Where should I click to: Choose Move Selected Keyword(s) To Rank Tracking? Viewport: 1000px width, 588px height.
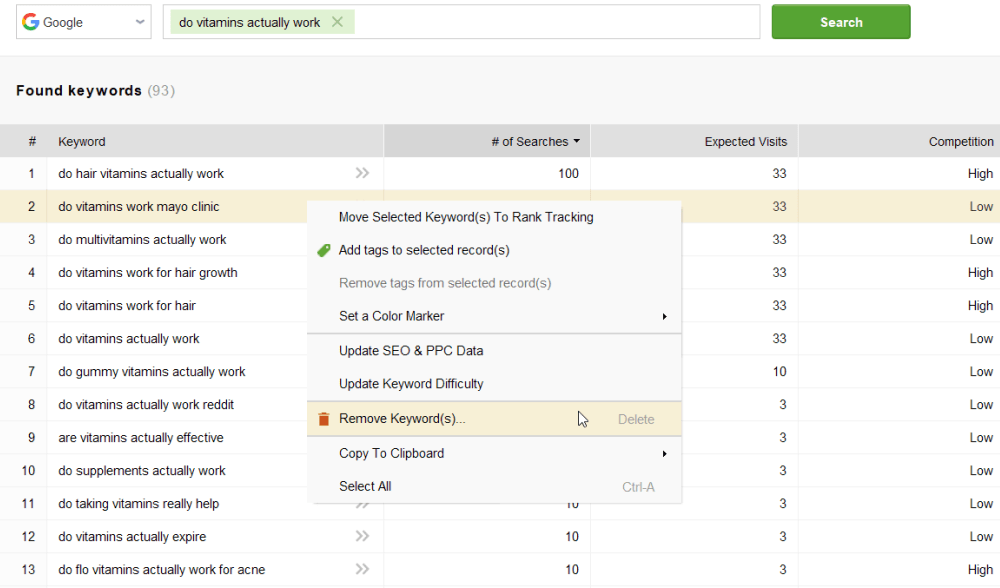coord(494,217)
